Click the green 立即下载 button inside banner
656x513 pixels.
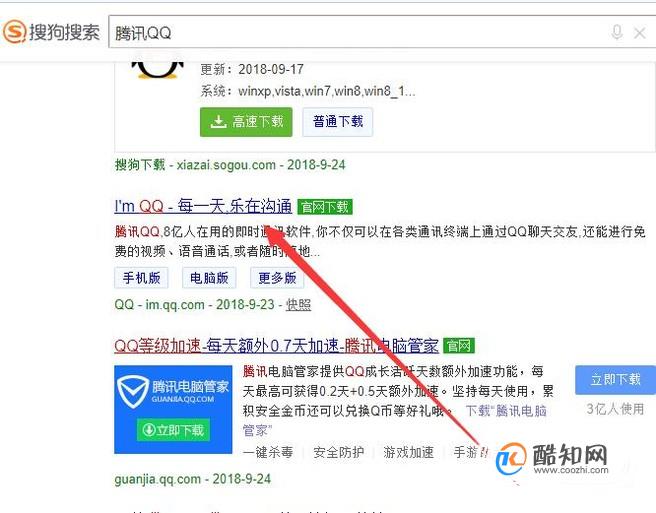(x=173, y=430)
